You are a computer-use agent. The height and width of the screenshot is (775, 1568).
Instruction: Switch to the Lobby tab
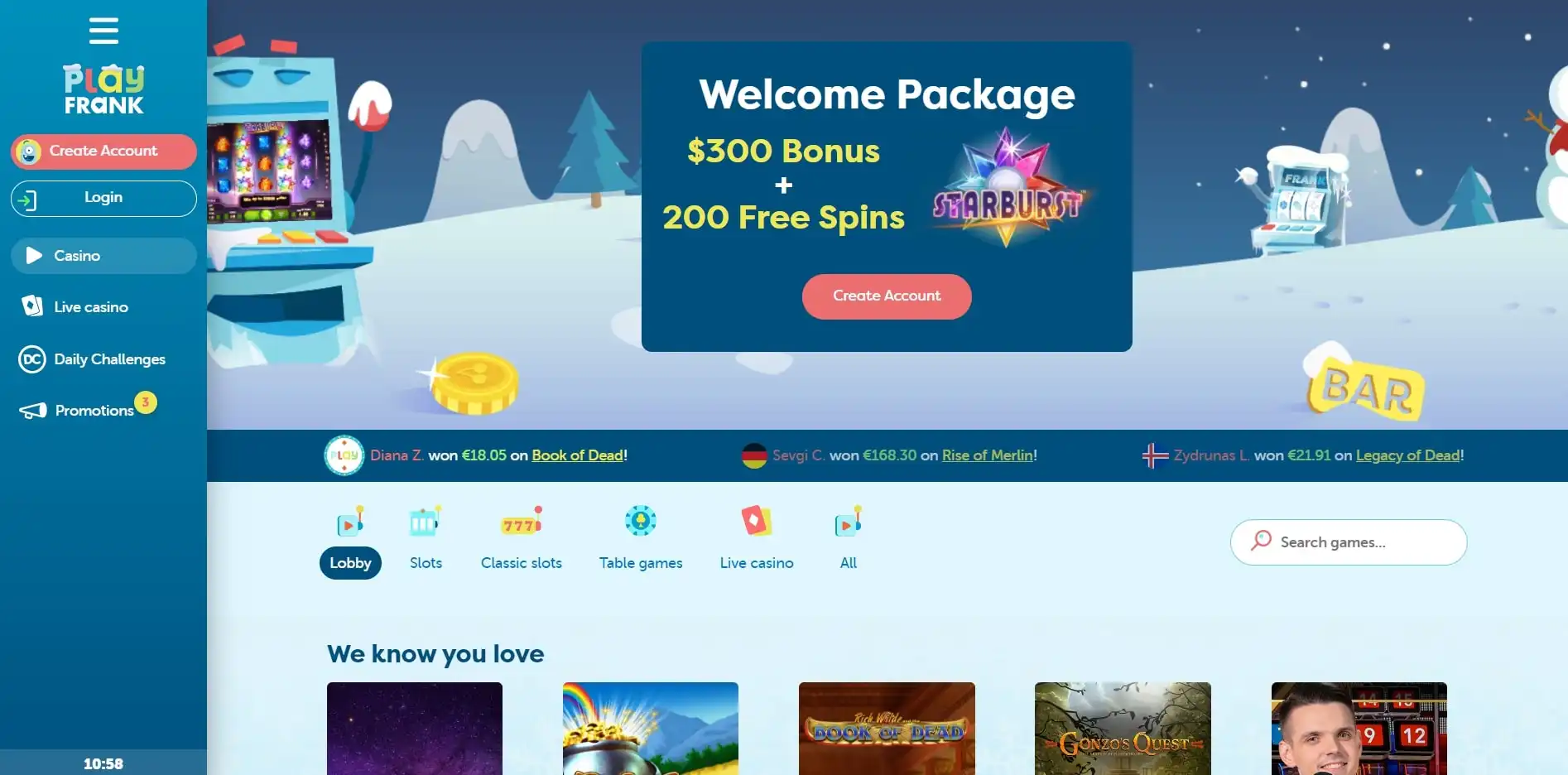pyautogui.click(x=350, y=563)
